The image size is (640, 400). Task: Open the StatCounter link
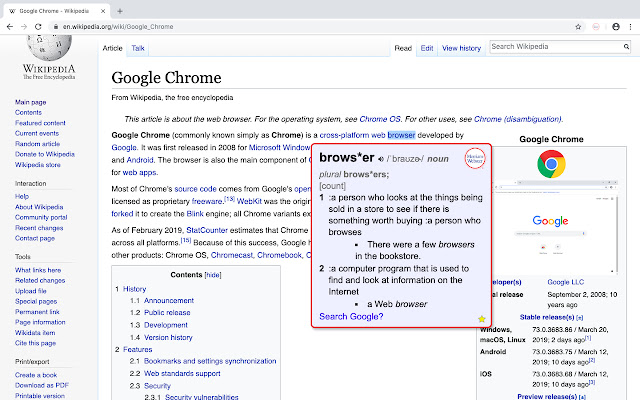207,230
